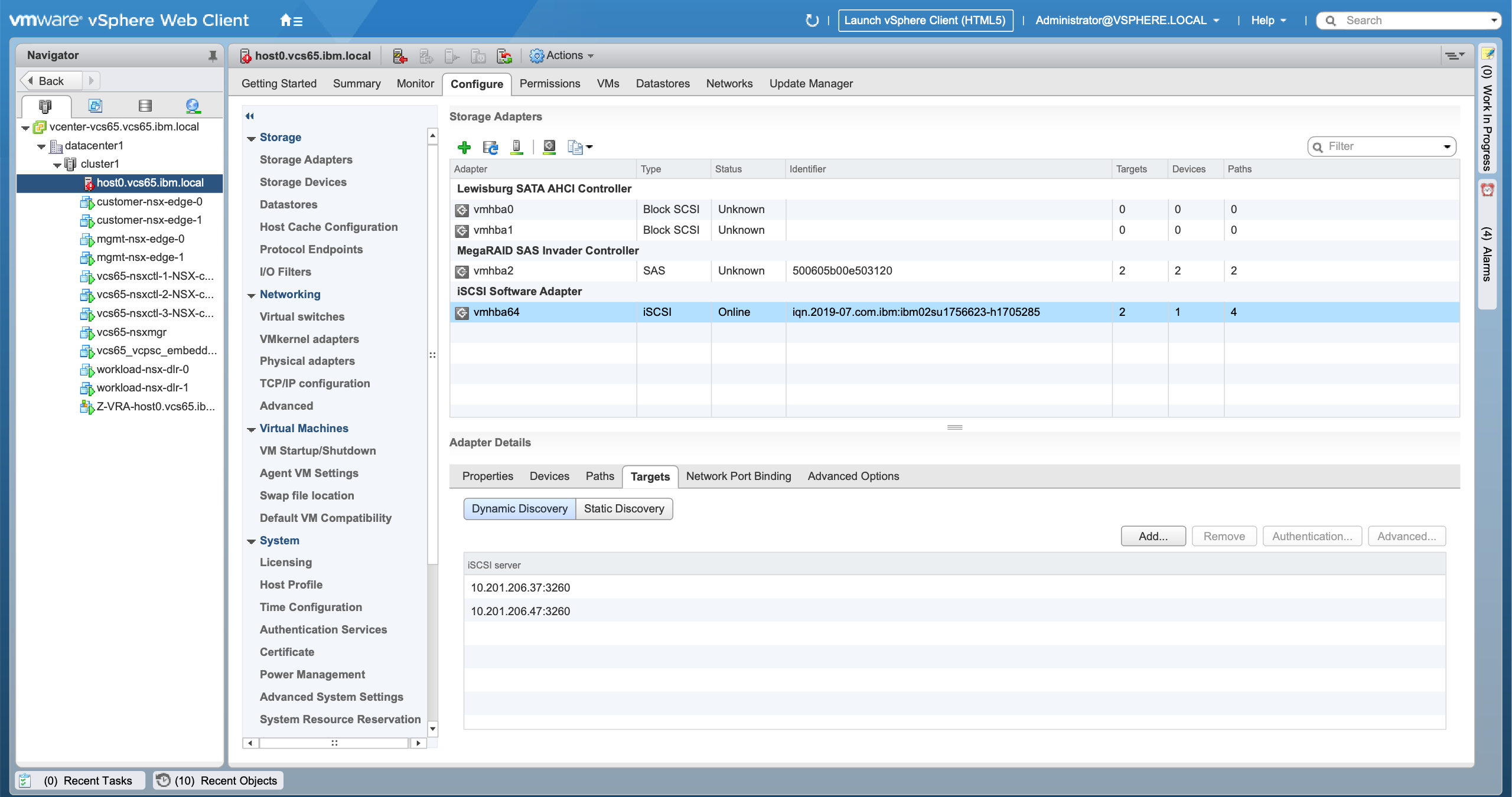Switch to the Summary tab
Image resolution: width=1512 pixels, height=797 pixels.
[357, 84]
